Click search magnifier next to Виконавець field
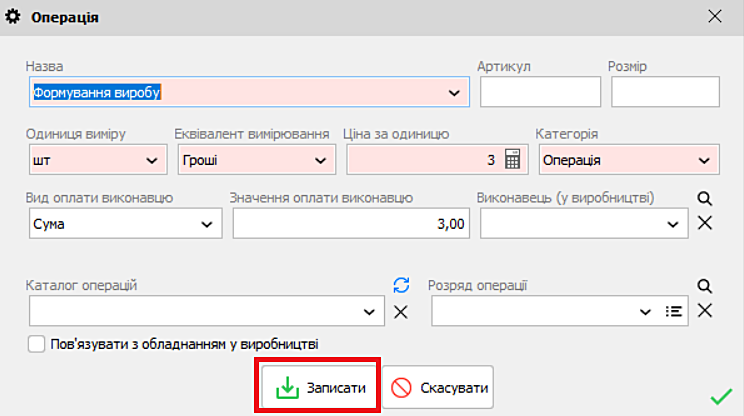Viewport: 744px width, 416px height. (x=704, y=199)
